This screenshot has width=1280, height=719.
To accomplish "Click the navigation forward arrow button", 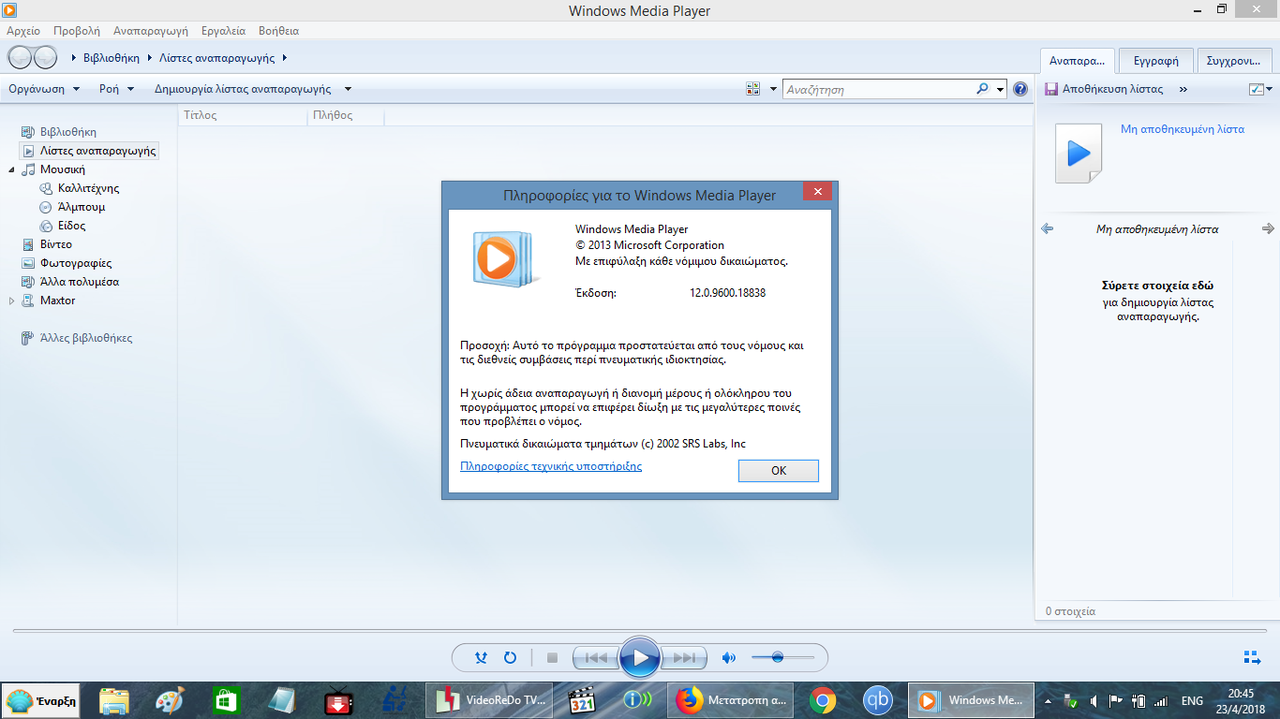I will 46,58.
